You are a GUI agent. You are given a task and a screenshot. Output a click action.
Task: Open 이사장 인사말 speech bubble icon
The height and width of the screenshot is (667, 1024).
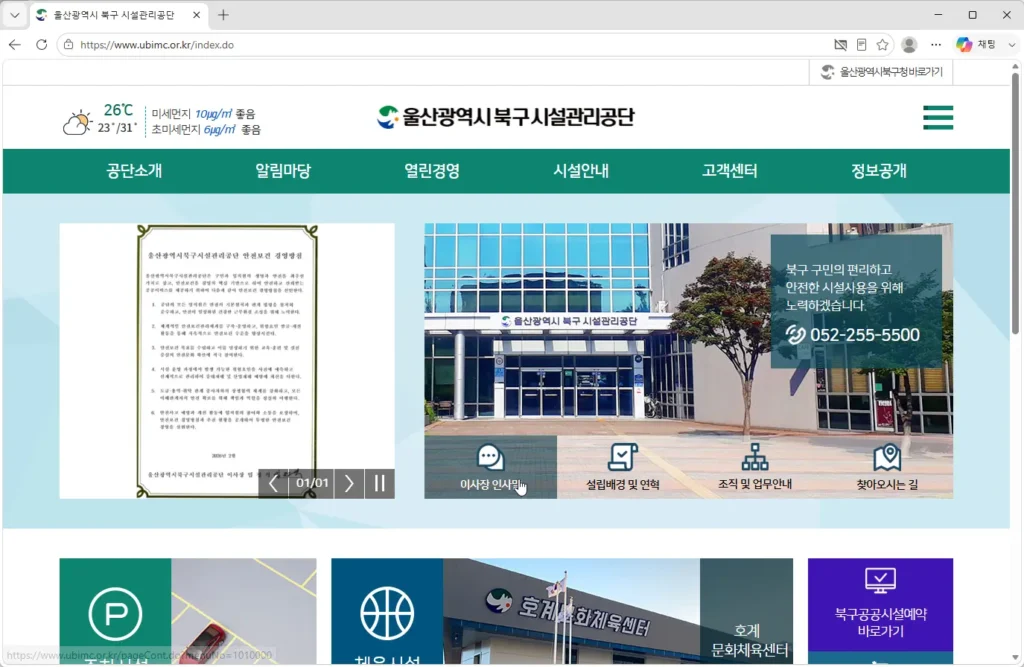coord(490,457)
